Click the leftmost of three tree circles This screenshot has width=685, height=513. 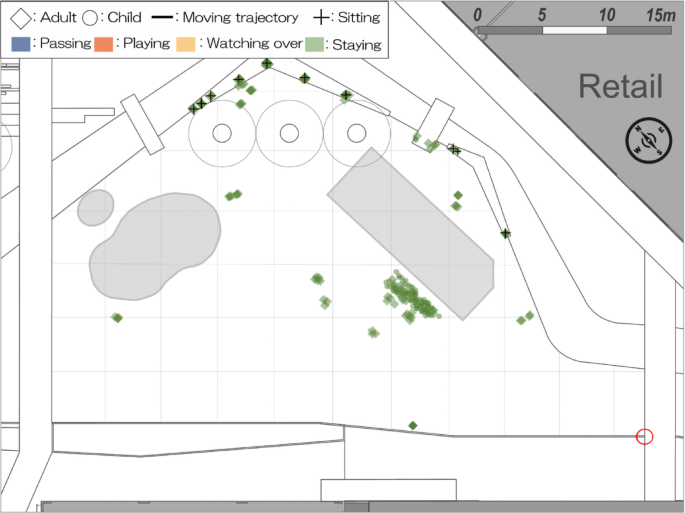pyautogui.click(x=222, y=132)
